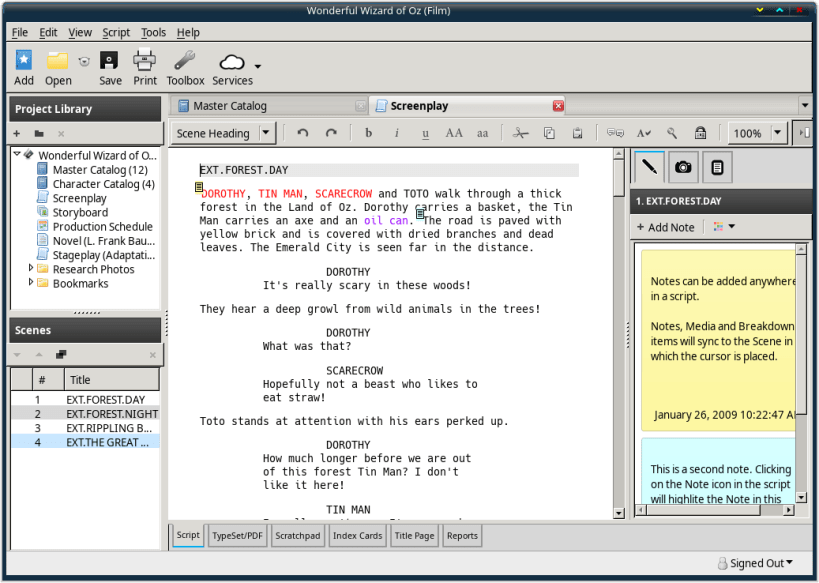Image resolution: width=819 pixels, height=583 pixels.
Task: Open the Media camera panel
Action: click(683, 167)
